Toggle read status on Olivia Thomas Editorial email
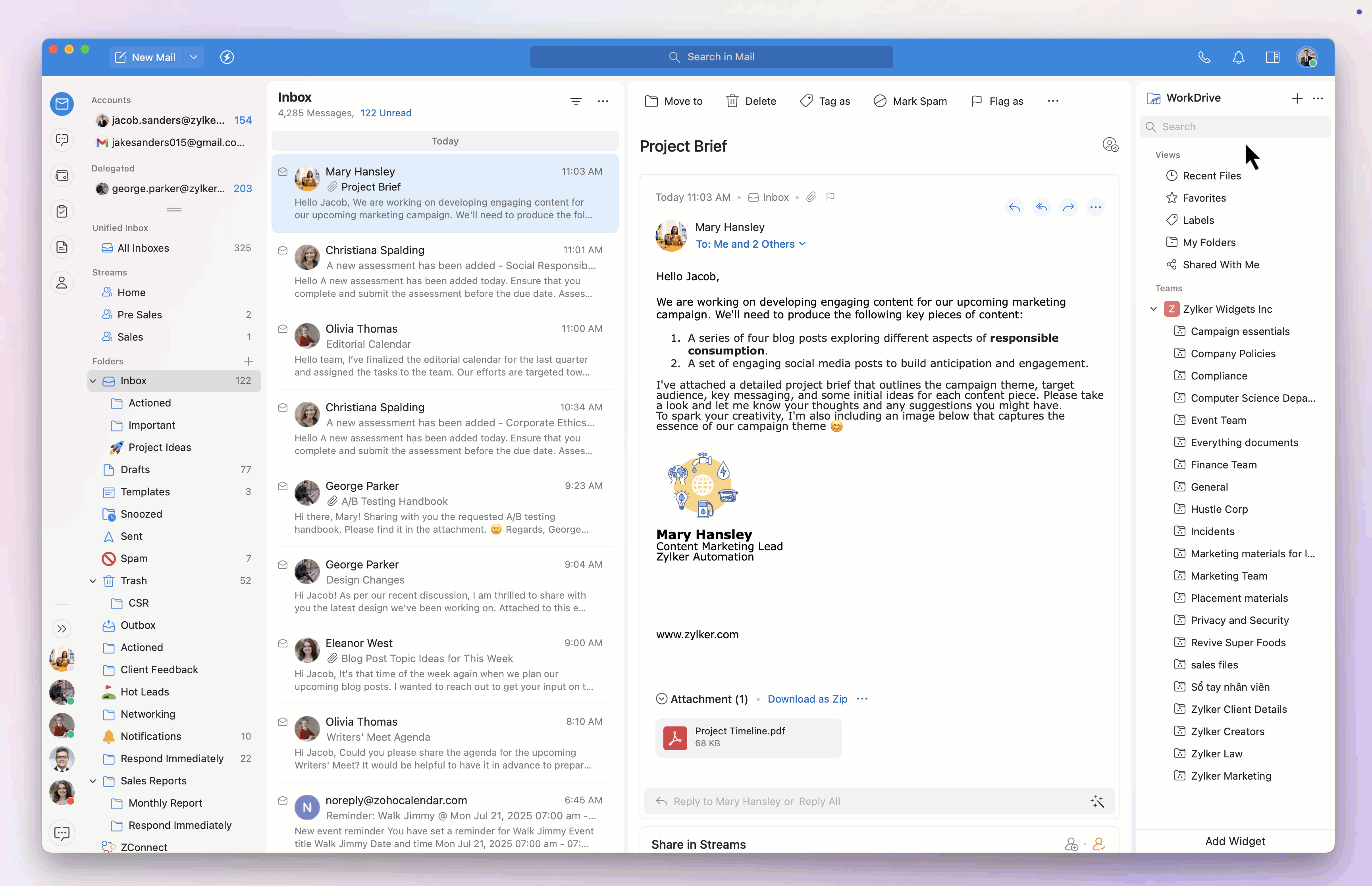Screen dimensions: 1372x886 [282, 329]
